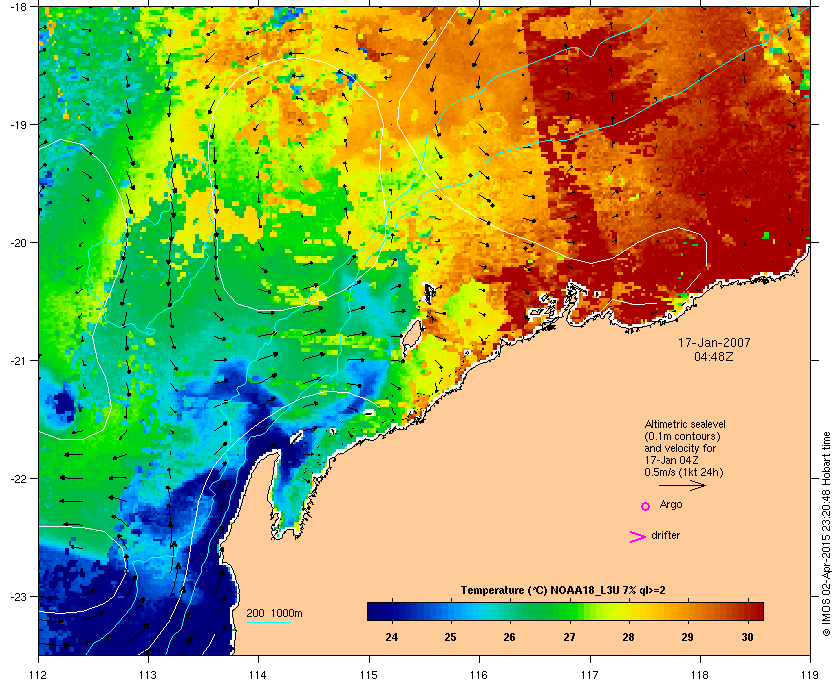
Task: Click the 0.5m/s velocity scale arrow
Action: click(x=682, y=485)
